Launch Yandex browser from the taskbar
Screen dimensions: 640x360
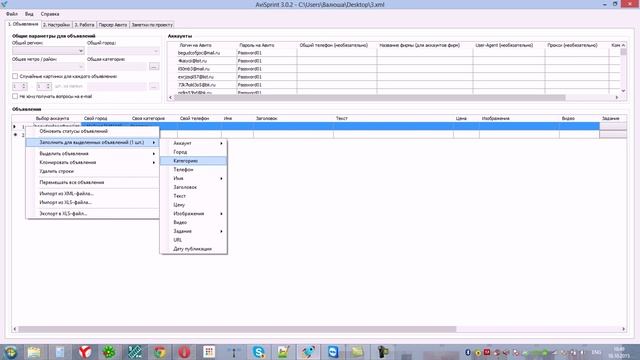point(85,352)
